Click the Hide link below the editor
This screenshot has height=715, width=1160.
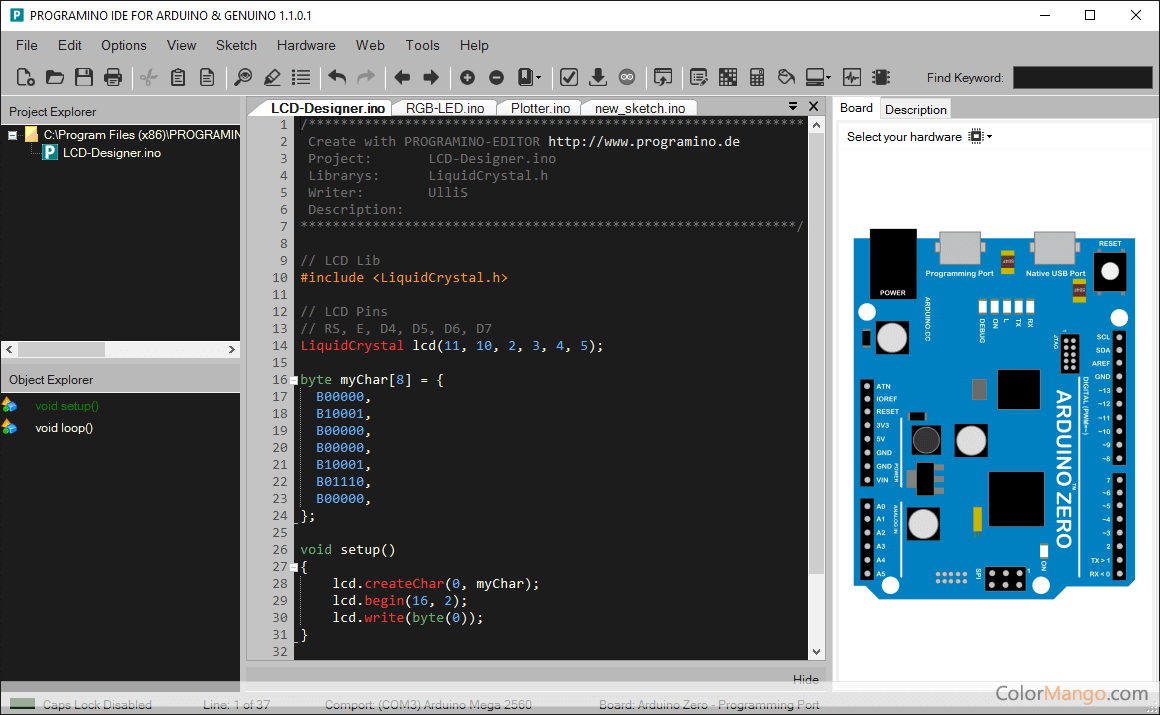(805, 679)
